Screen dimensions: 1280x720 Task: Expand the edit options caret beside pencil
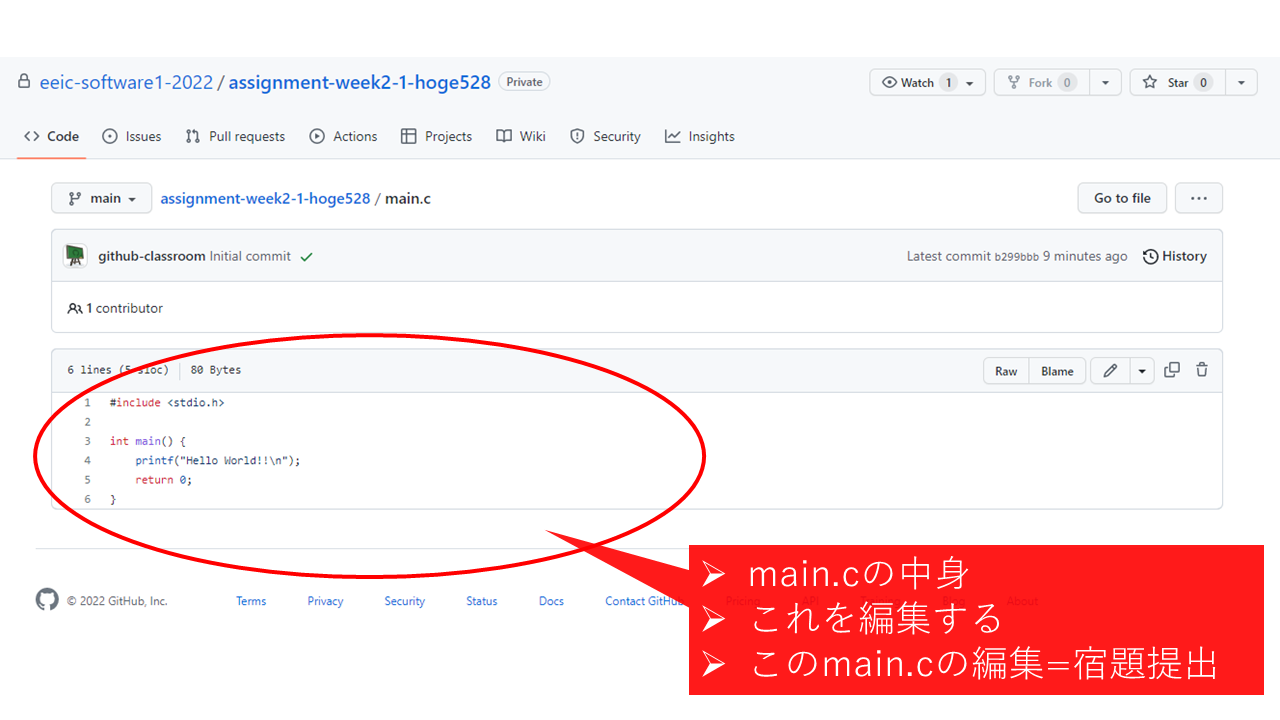pos(1142,371)
